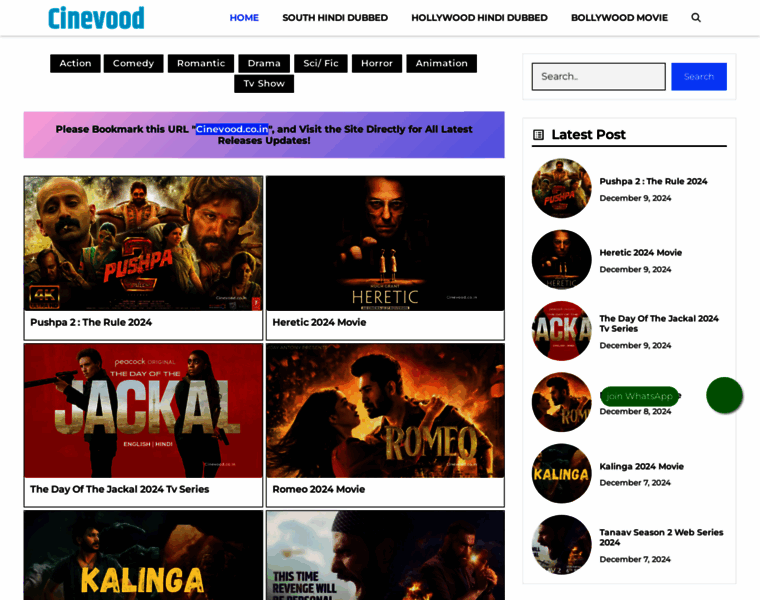This screenshot has width=760, height=600.
Task: Select the Drama genre button
Action: tap(264, 63)
